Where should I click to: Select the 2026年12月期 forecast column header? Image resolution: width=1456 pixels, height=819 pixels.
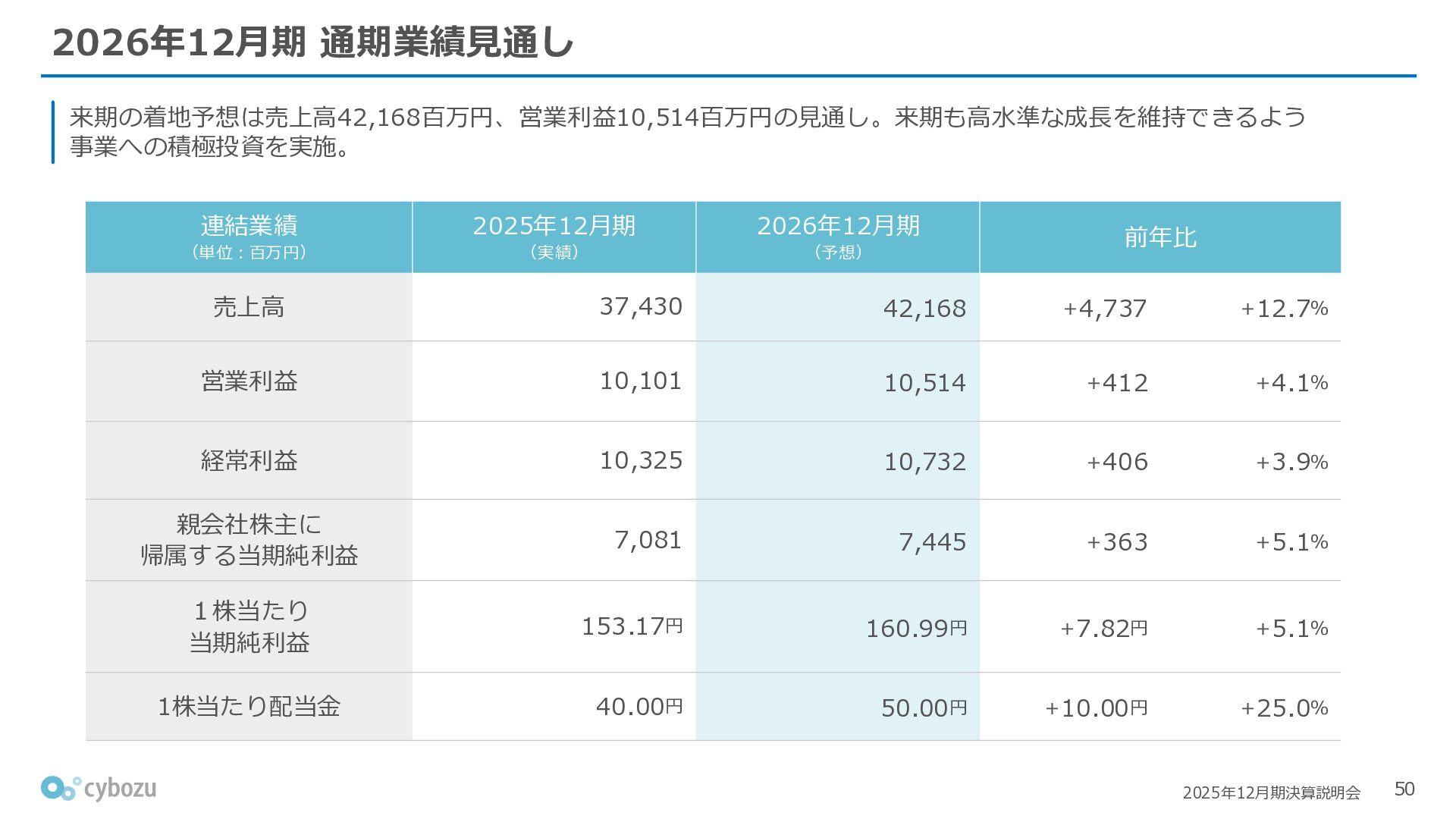(838, 237)
